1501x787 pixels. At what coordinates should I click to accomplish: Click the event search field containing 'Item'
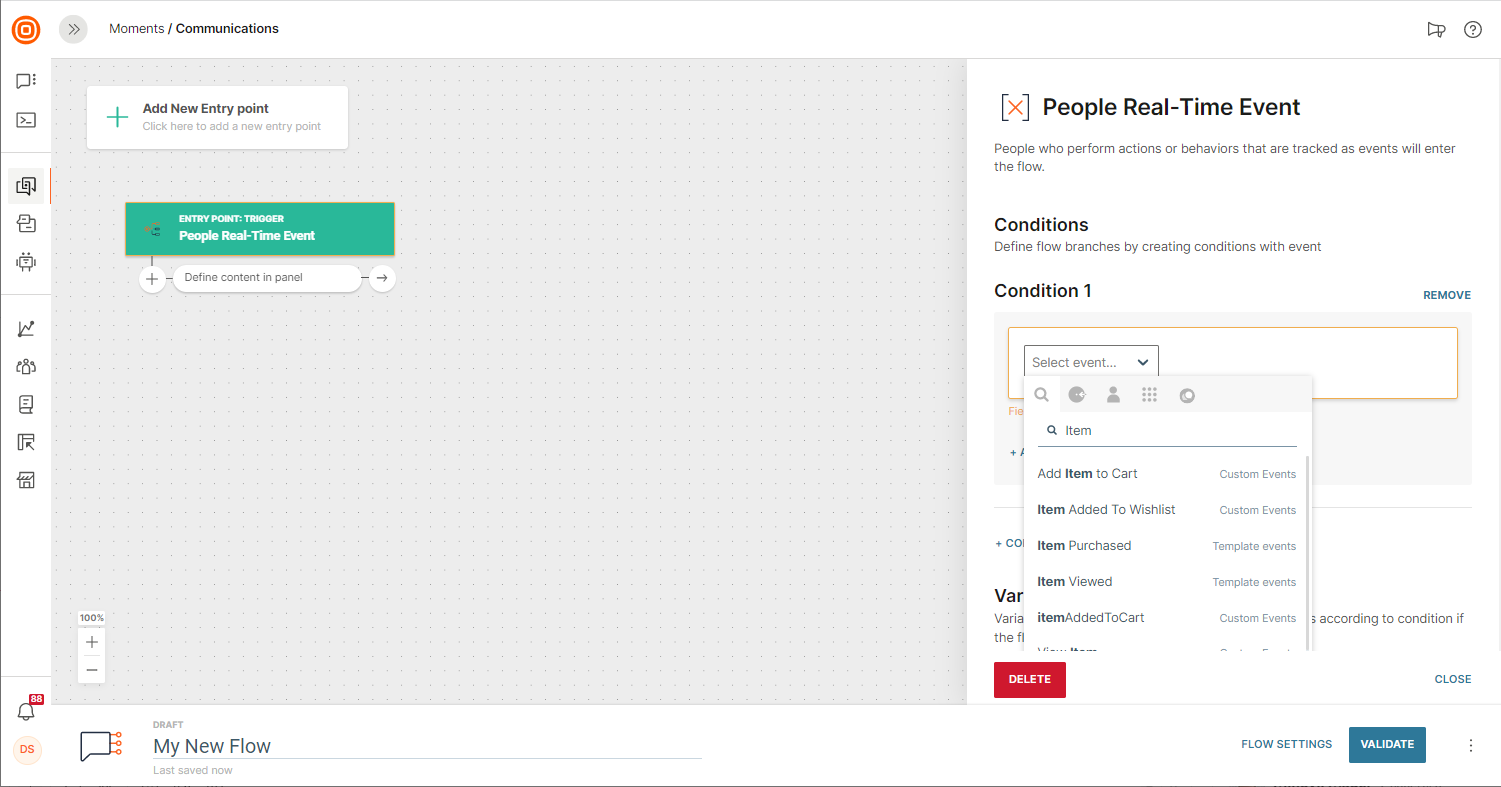point(1175,431)
